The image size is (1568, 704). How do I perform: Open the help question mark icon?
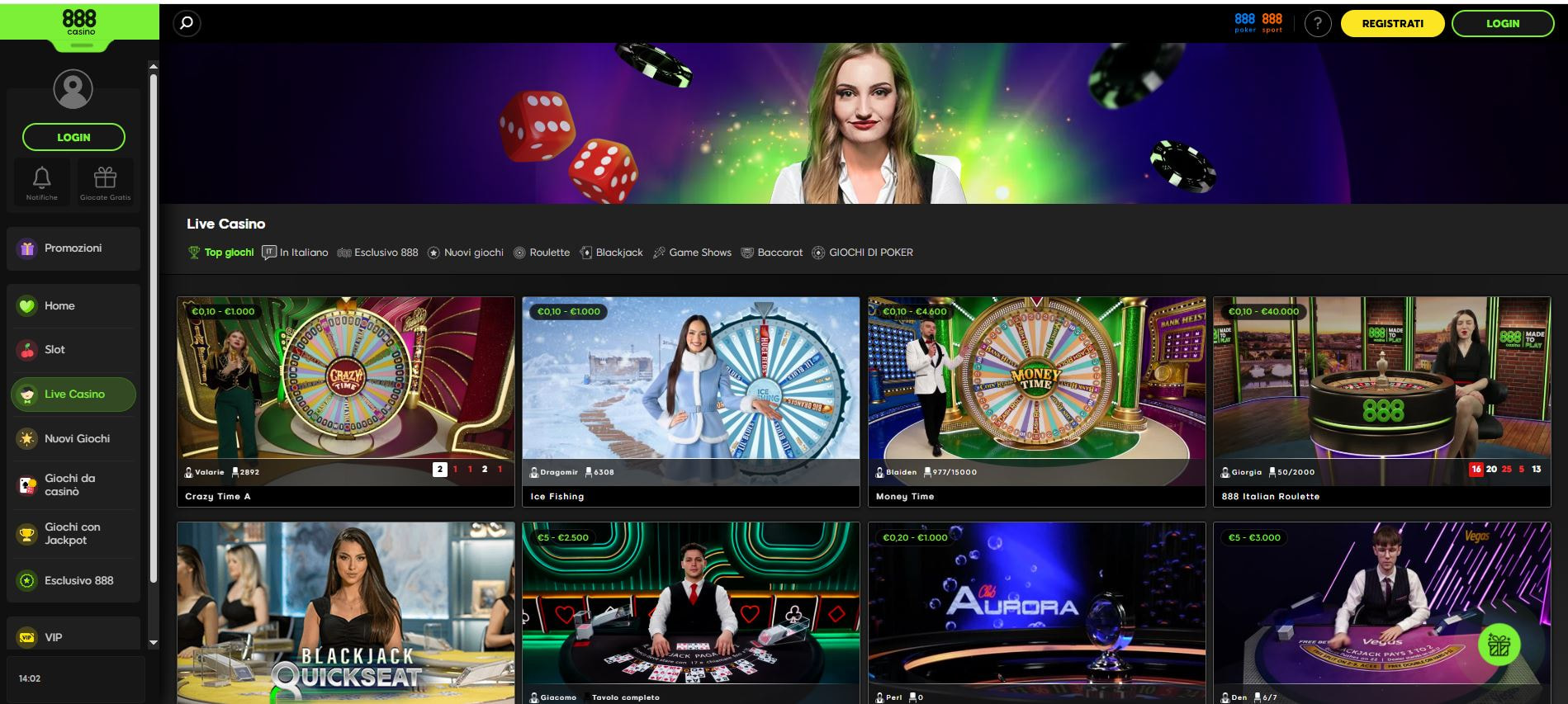tap(1318, 24)
